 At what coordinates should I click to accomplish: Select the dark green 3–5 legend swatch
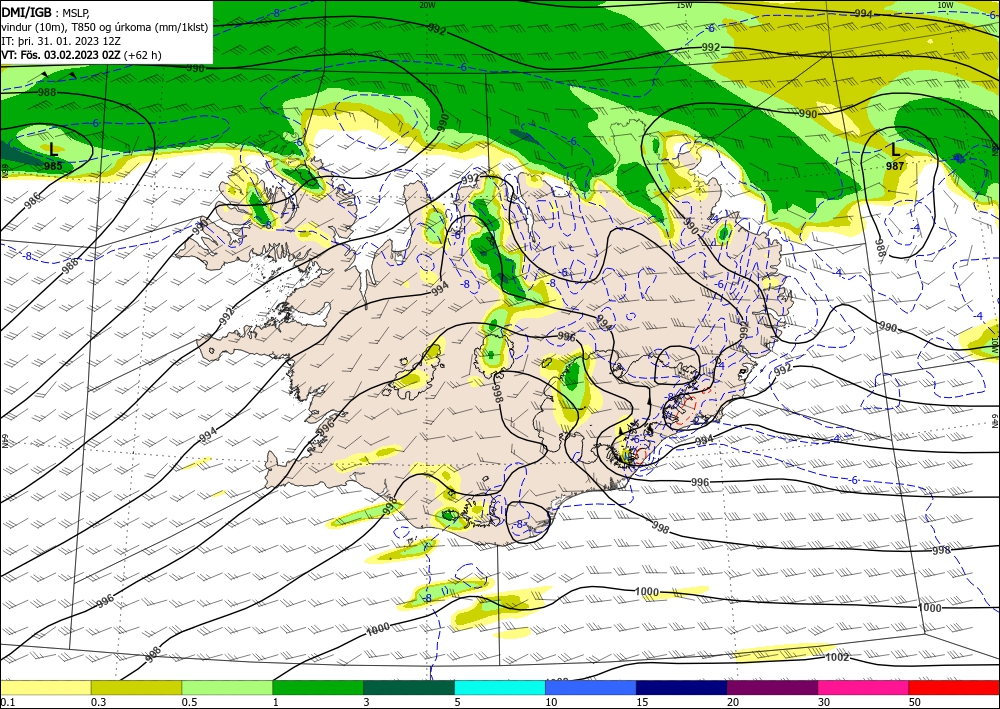(409, 687)
